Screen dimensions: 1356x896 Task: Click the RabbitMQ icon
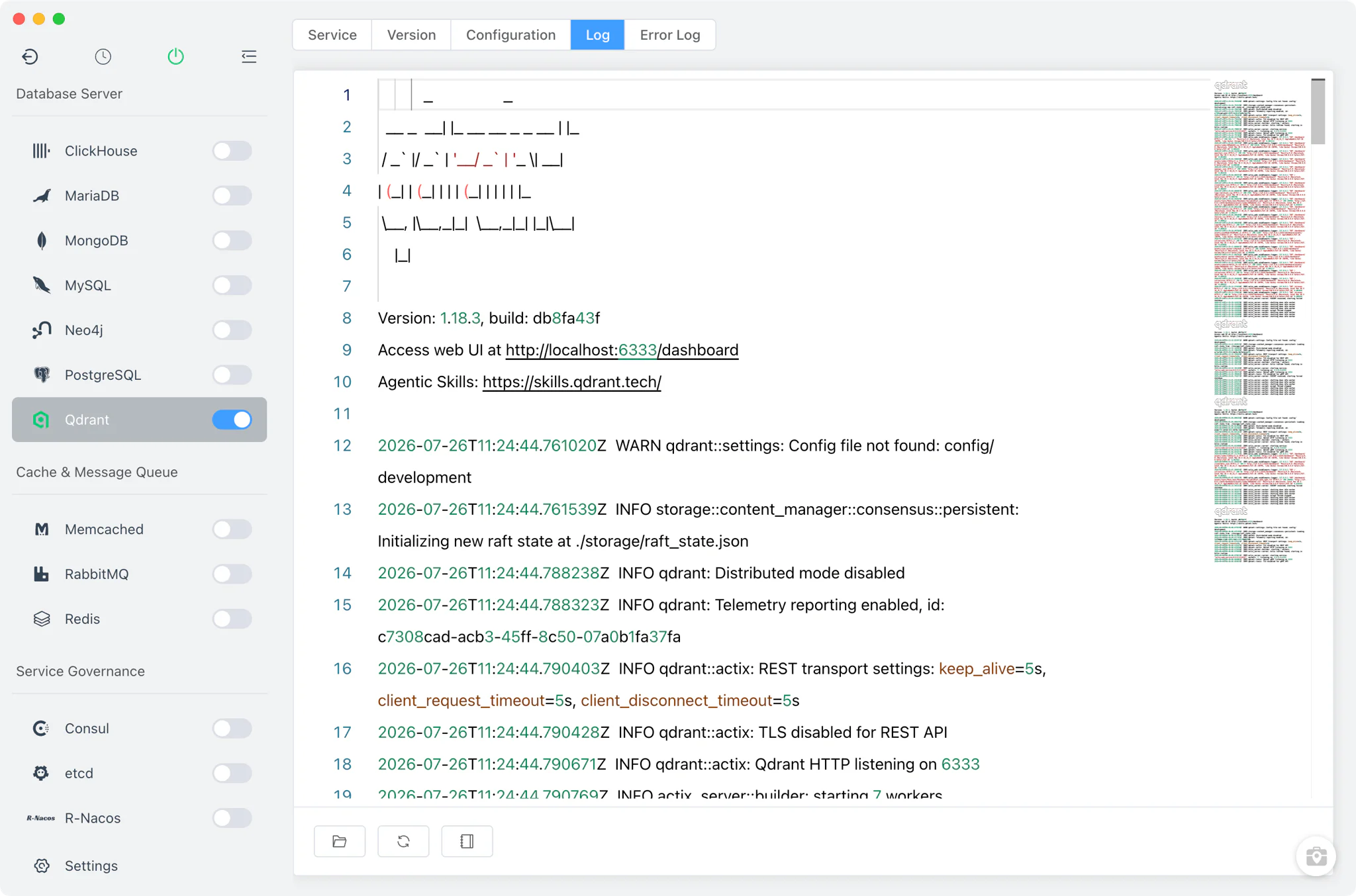41,574
